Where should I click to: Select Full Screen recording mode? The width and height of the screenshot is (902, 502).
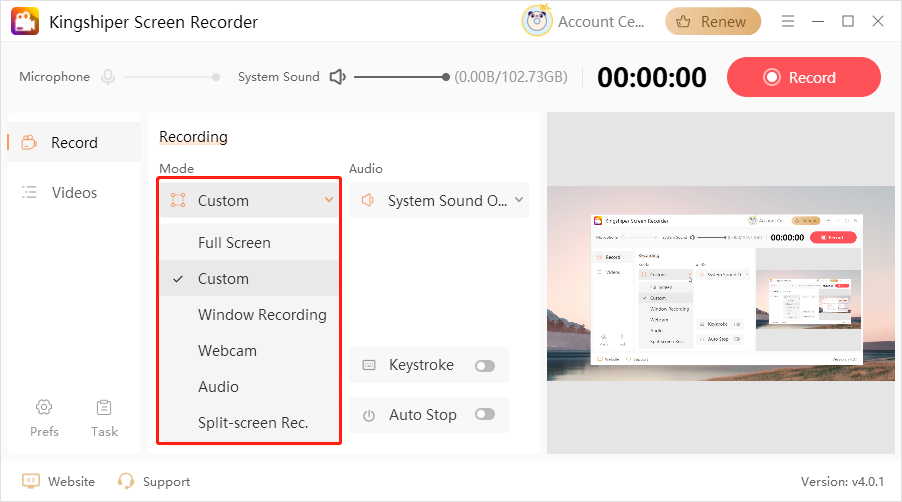(x=249, y=243)
